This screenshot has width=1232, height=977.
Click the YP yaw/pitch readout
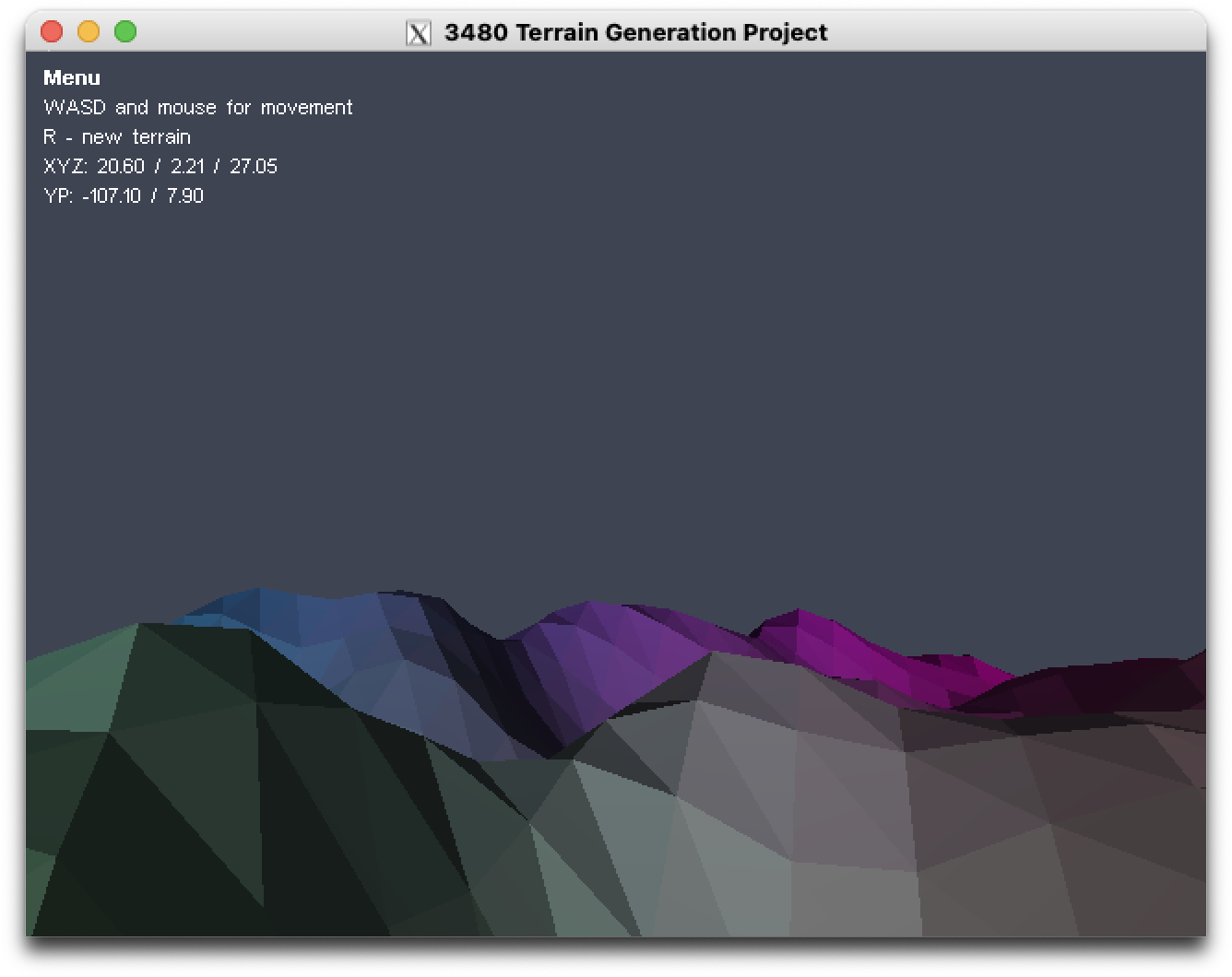click(x=124, y=196)
